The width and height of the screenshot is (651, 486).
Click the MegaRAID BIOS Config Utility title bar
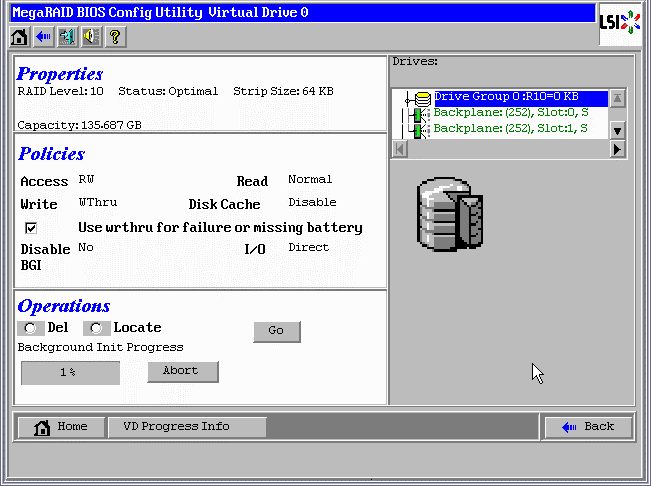pyautogui.click(x=303, y=12)
